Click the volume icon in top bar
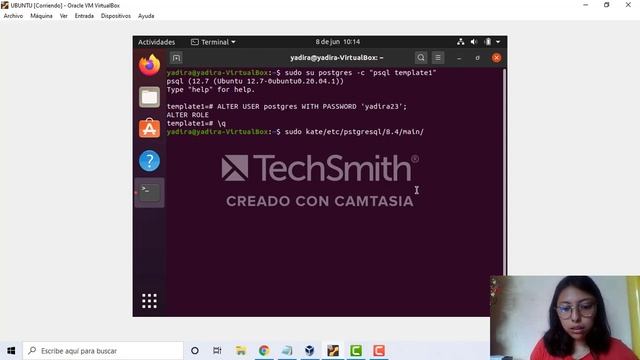The image size is (640, 360). [x=474, y=42]
